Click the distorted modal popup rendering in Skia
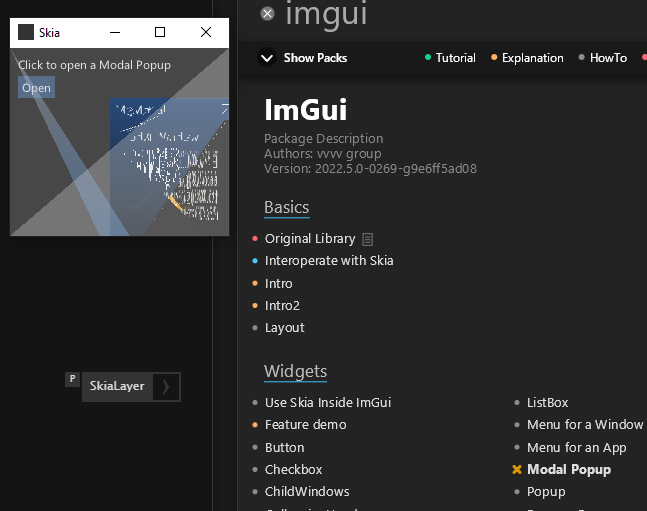This screenshot has width=647, height=511. click(169, 167)
